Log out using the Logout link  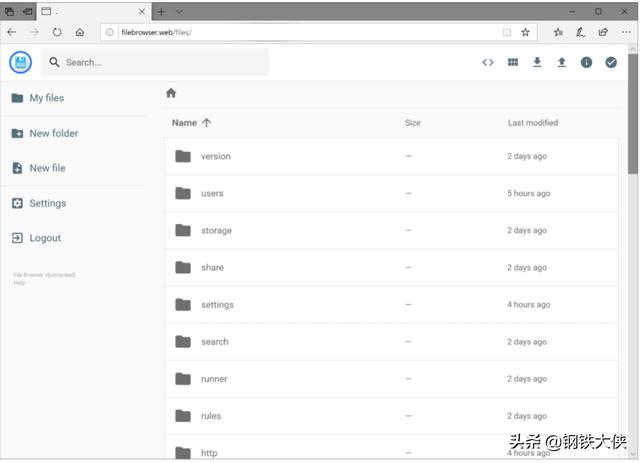click(x=45, y=238)
